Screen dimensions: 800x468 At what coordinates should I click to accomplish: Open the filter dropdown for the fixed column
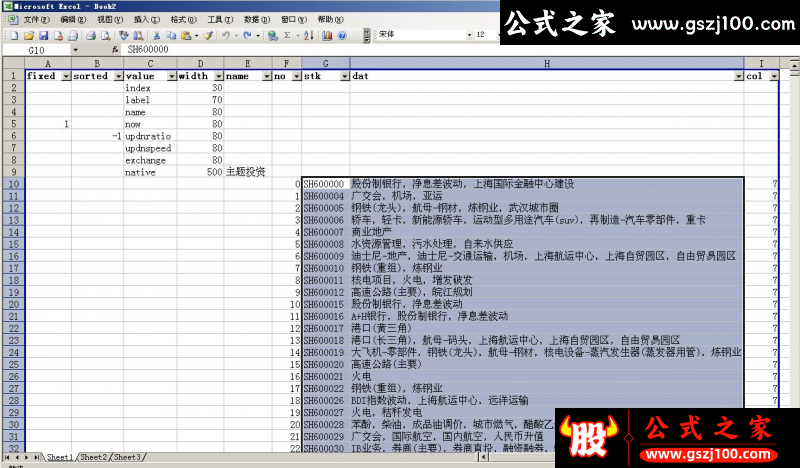[x=66, y=76]
